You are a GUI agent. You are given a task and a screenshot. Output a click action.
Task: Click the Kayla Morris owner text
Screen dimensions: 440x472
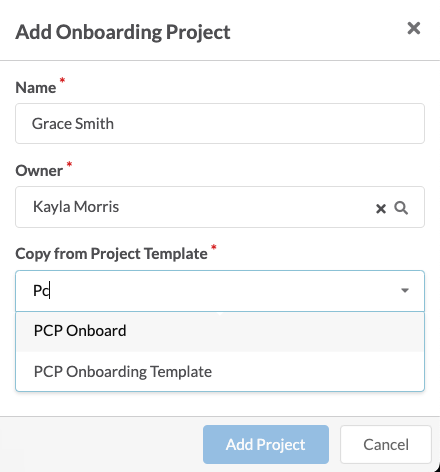coord(76,207)
